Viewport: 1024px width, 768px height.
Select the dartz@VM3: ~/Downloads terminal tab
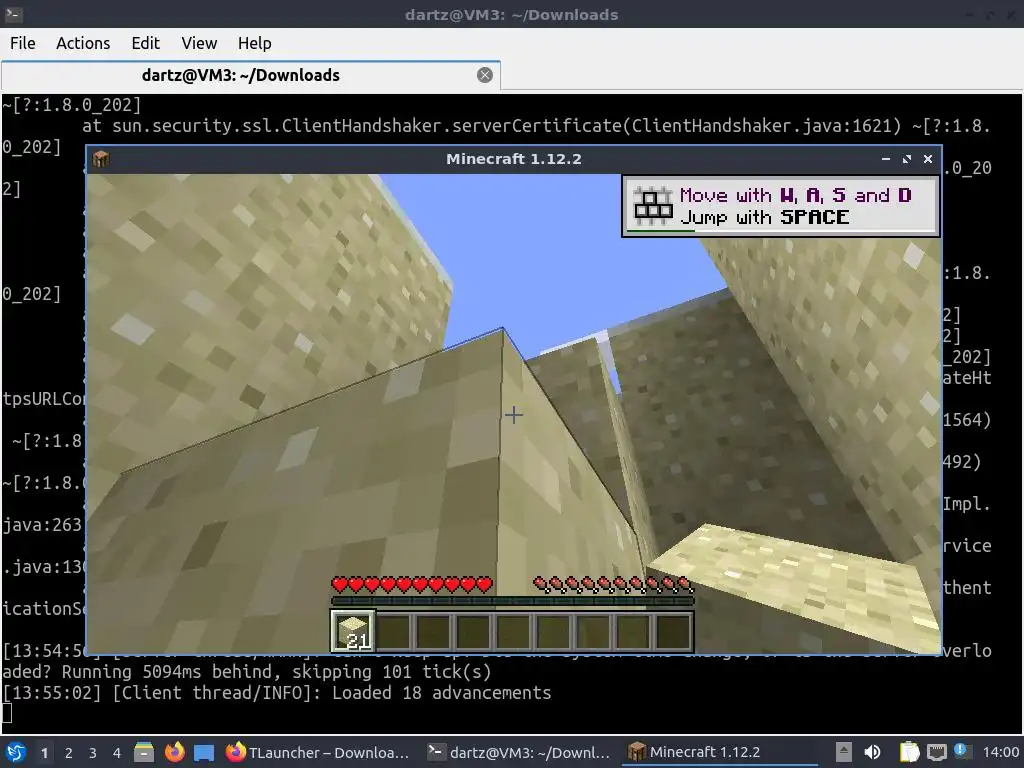tap(251, 75)
